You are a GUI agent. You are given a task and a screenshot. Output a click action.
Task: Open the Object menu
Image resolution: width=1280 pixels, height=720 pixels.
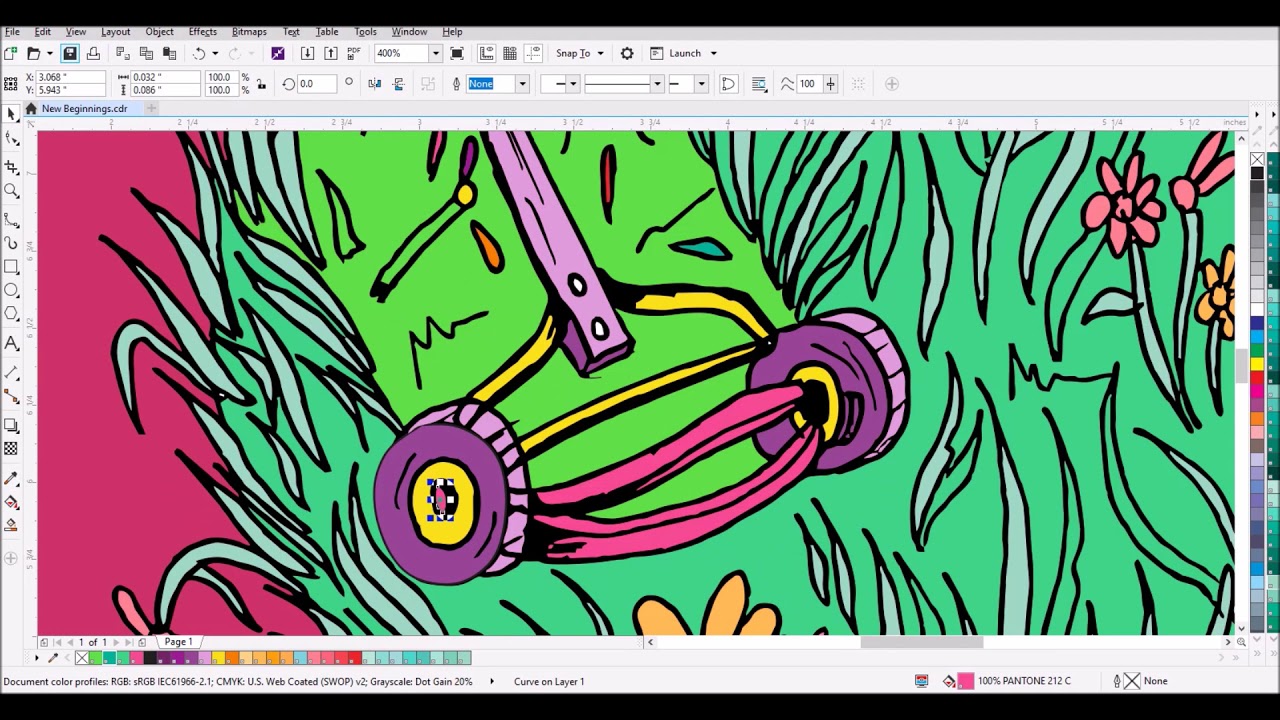[x=159, y=31]
